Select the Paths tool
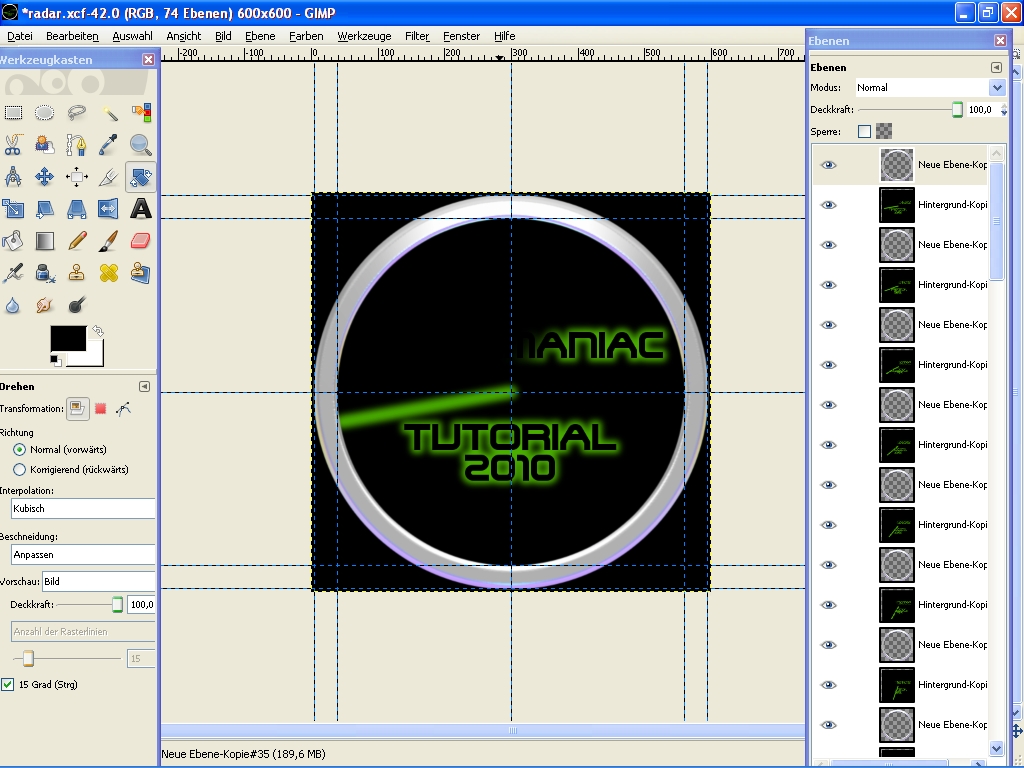Viewport: 1024px width, 768px height. (76, 145)
